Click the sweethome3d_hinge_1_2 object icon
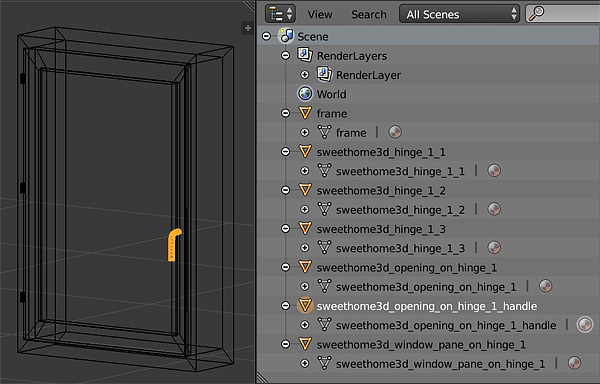 point(305,190)
